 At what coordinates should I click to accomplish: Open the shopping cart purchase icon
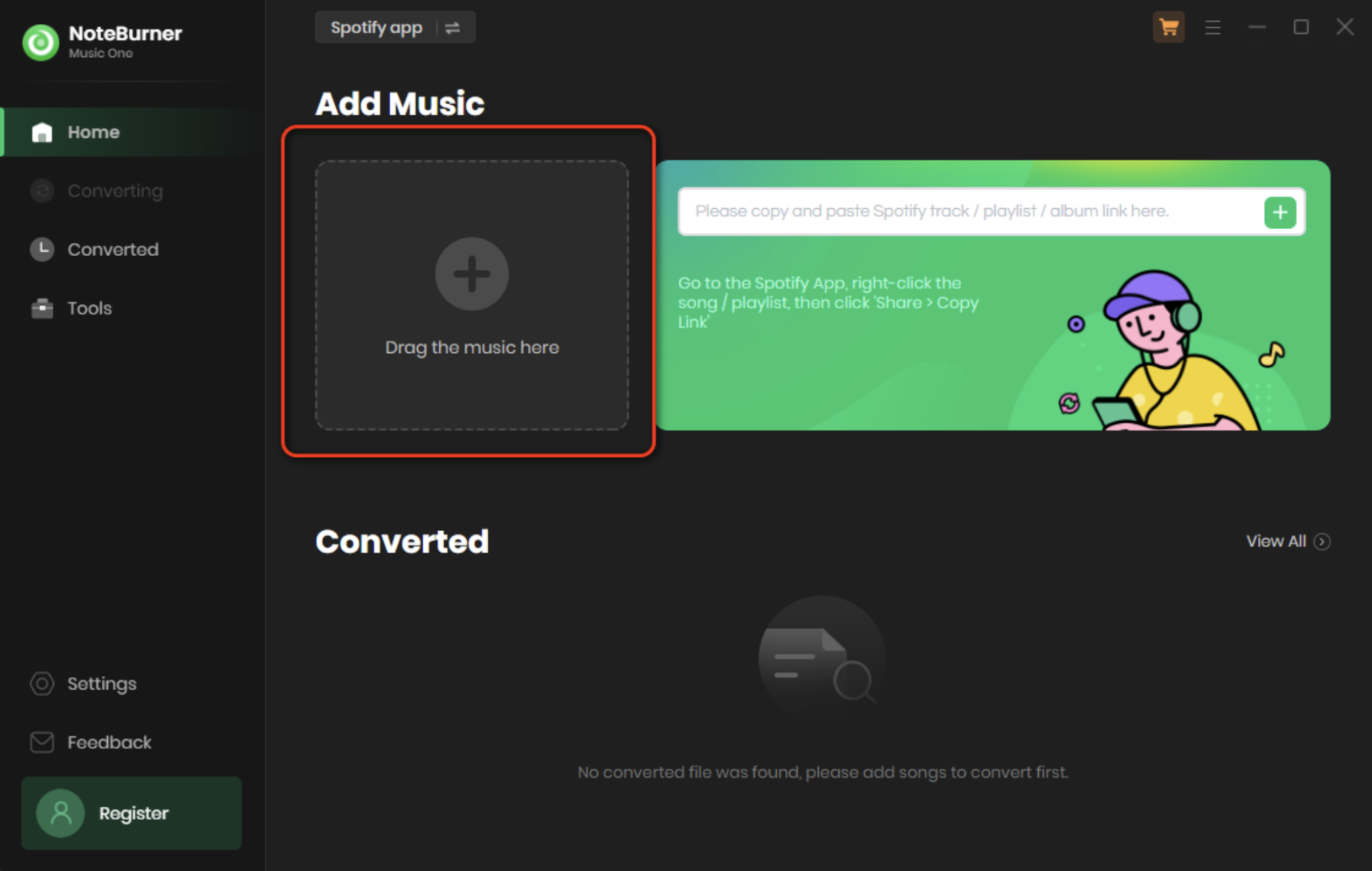click(1169, 28)
